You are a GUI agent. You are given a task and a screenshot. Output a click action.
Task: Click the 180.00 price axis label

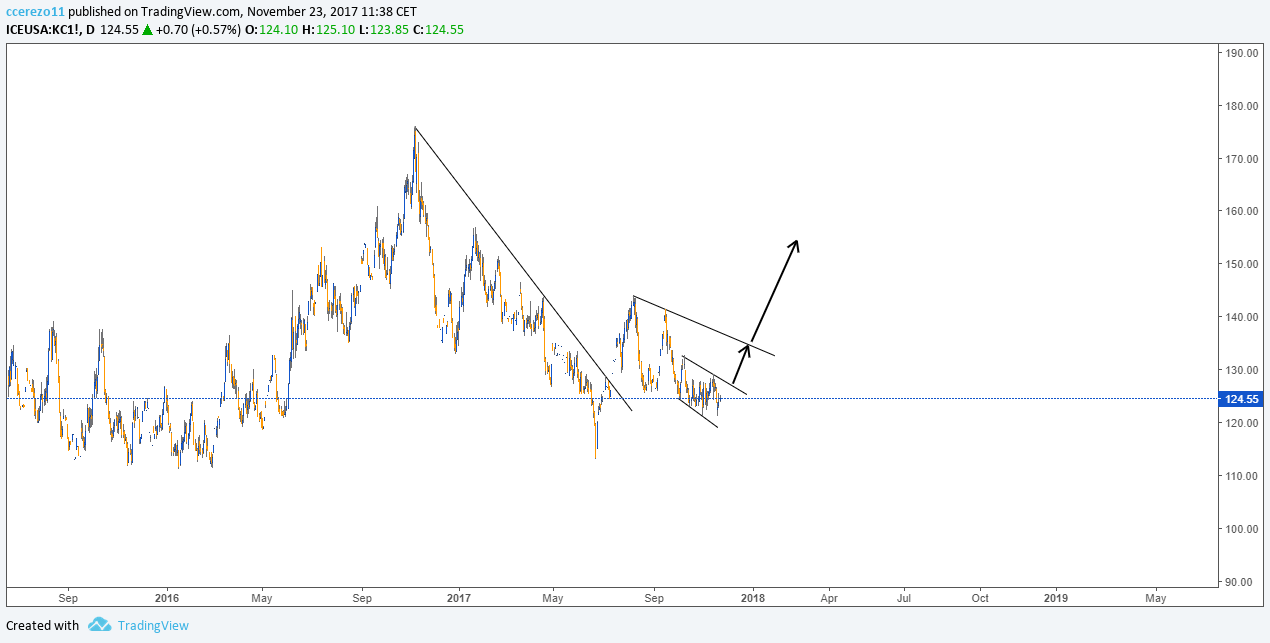pos(1241,106)
